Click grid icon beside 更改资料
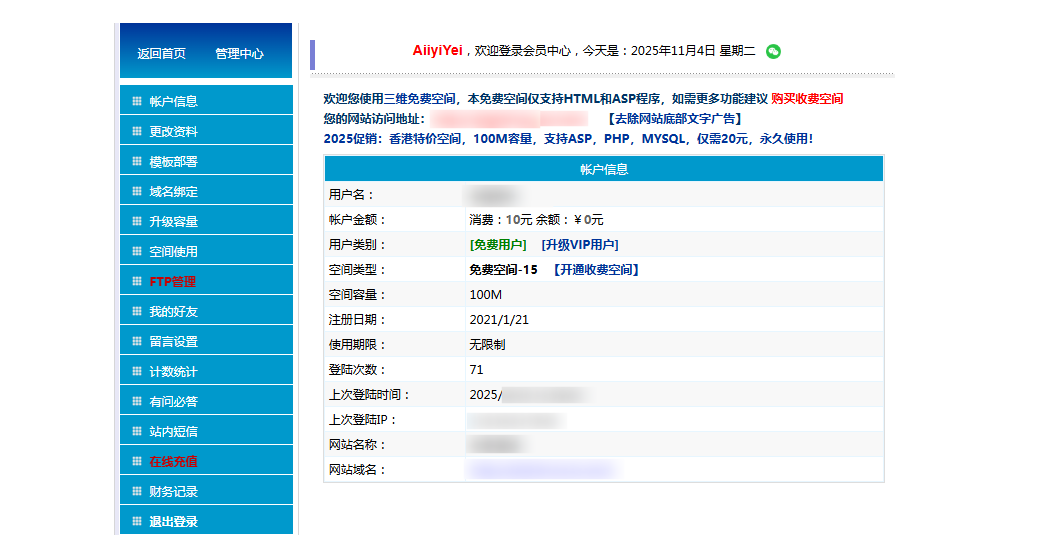 136,131
